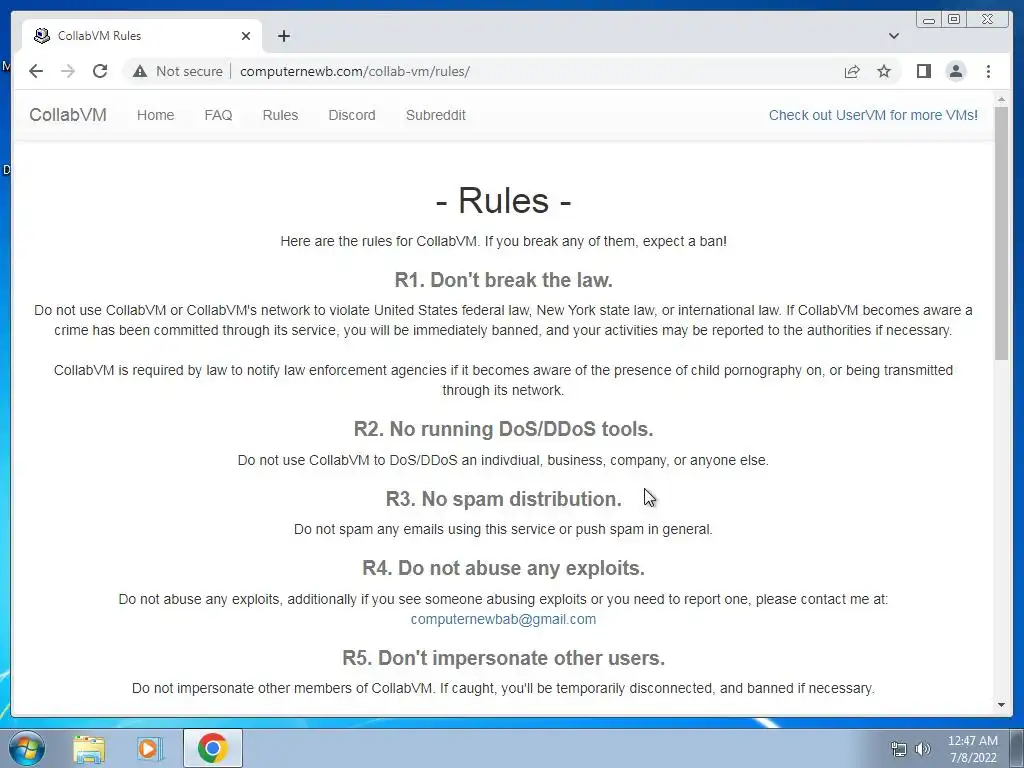Click the 'Here are the rules for CollabVM' sentence
Image resolution: width=1024 pixels, height=768 pixels.
click(504, 241)
